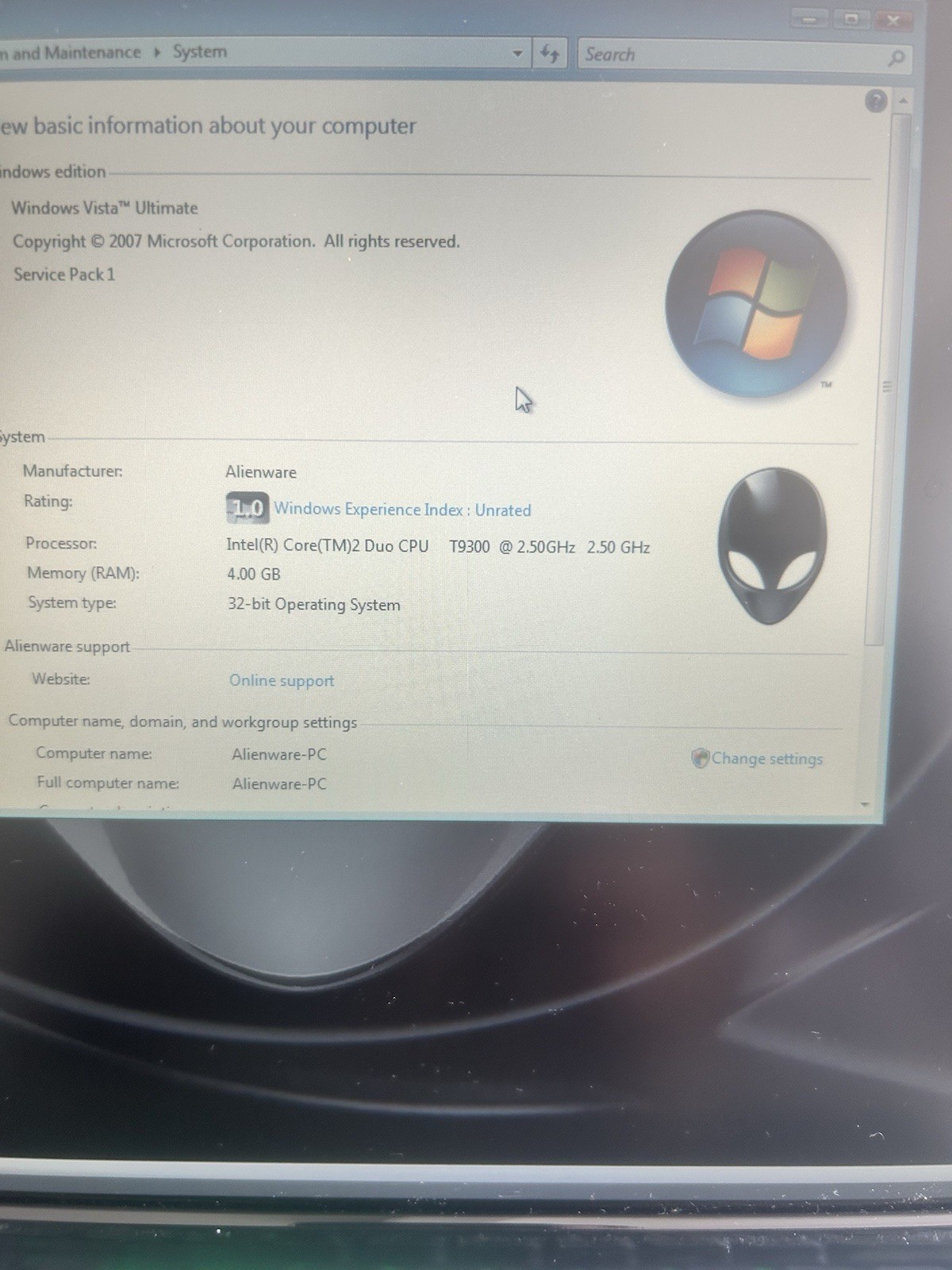Click the Computer name, domain, workgroup heading
Screen dimensions: 952x1270
pyautogui.click(x=182, y=722)
